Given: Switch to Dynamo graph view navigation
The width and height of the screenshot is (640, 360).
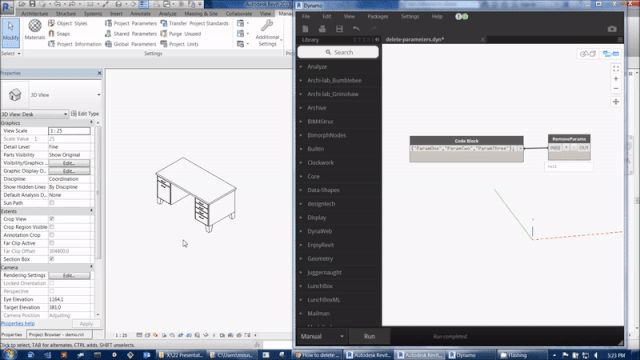Looking at the screenshot, I should click(x=611, y=54).
